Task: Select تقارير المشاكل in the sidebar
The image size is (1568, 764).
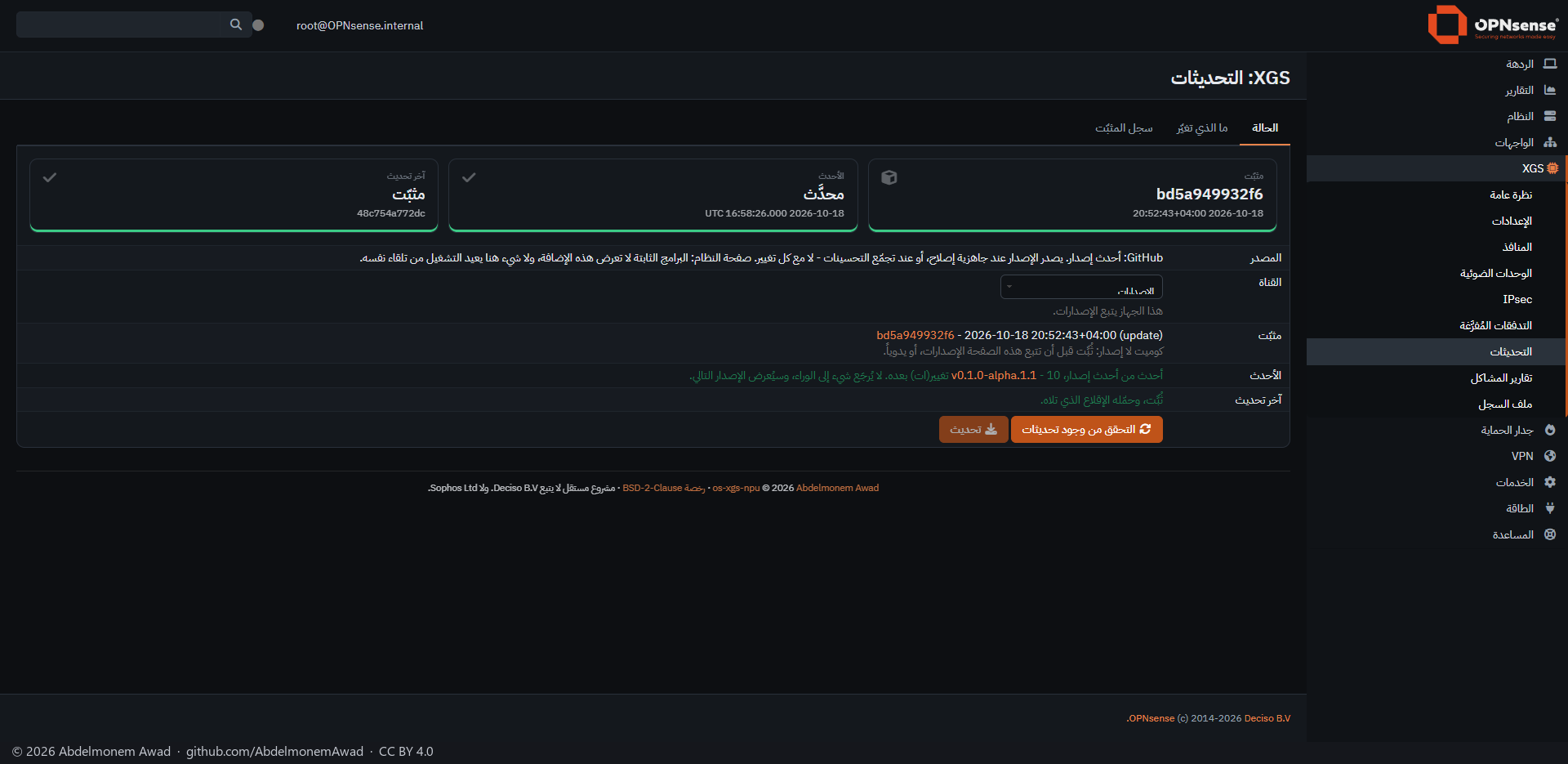Action: tap(1501, 378)
